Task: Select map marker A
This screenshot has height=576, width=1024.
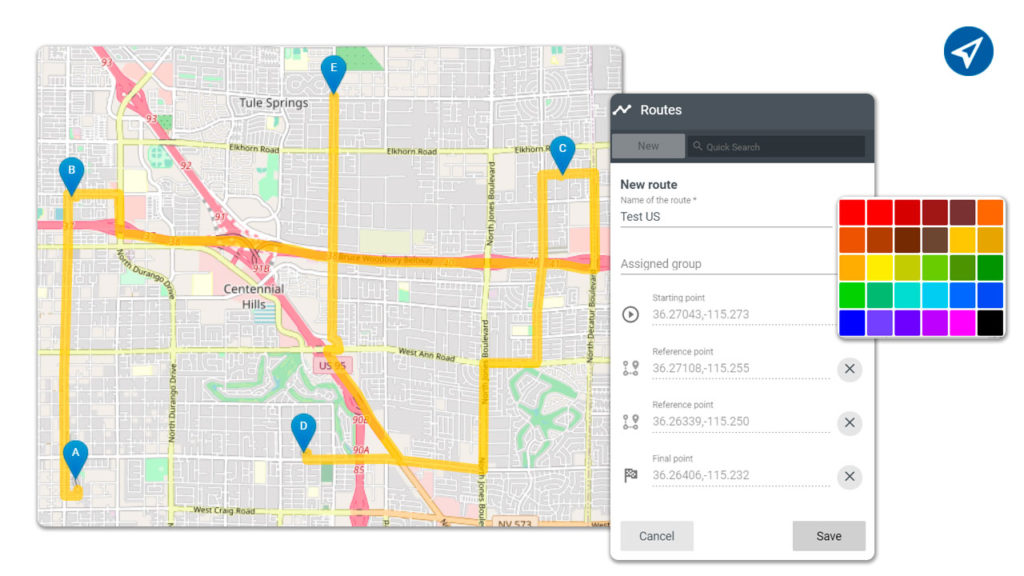Action: (76, 458)
